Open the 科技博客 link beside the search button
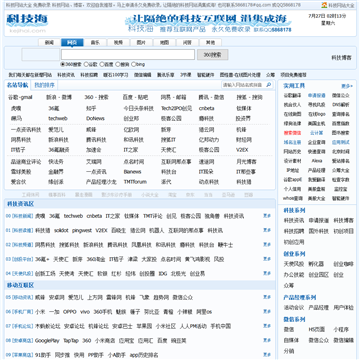Viewport: 360px width, 360px height. pos(341,58)
